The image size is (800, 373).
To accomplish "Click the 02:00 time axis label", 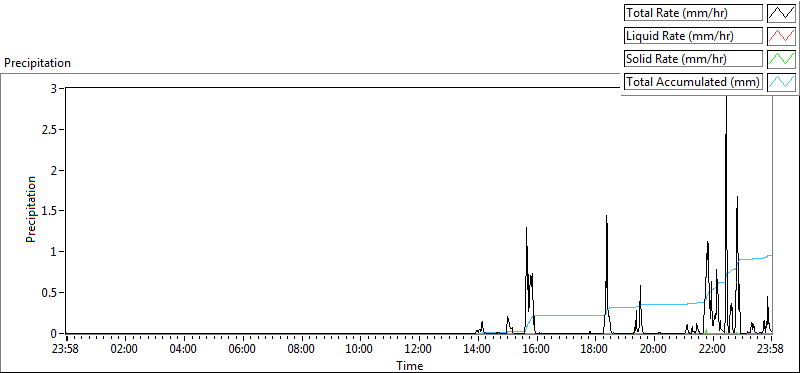I will point(124,350).
